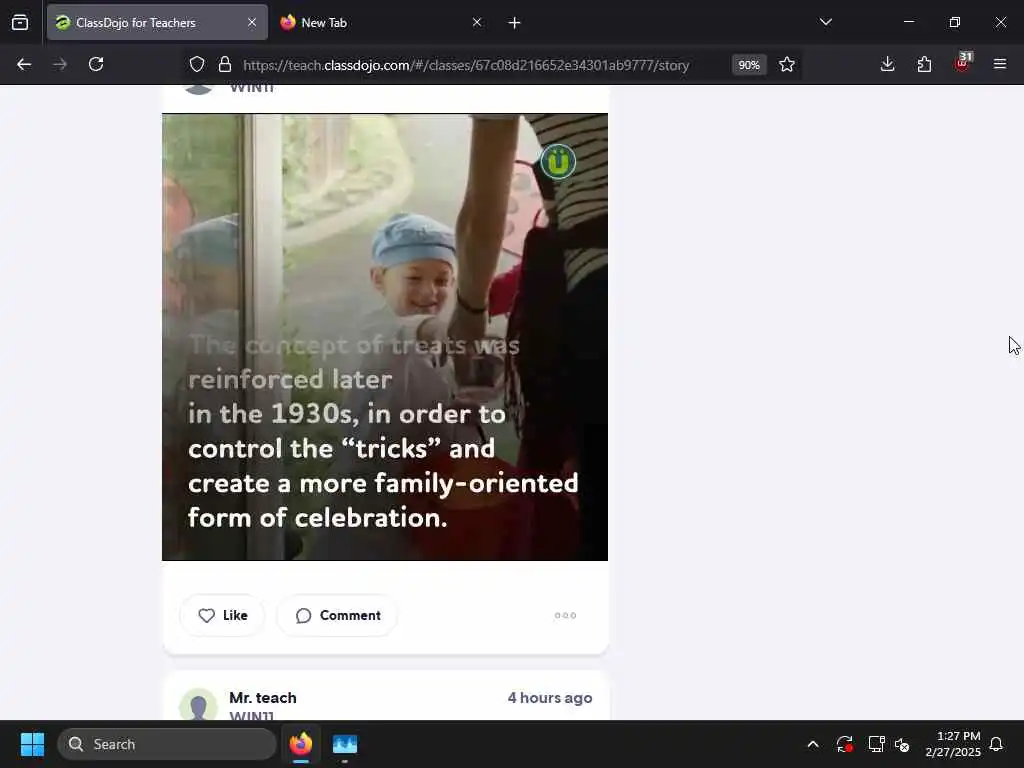Open the Extensions menu
This screenshot has width=1024, height=768.
(x=924, y=64)
